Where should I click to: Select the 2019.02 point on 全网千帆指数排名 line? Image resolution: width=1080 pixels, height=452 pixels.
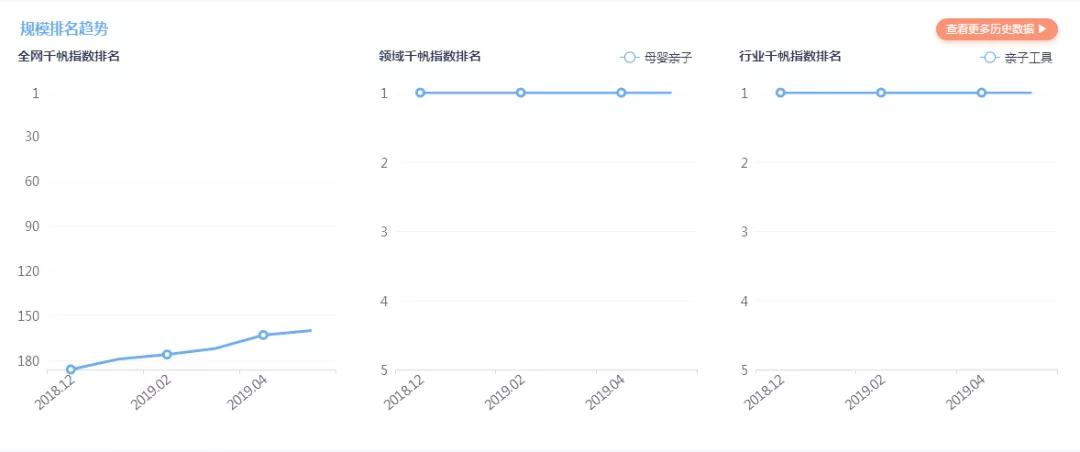(x=167, y=355)
